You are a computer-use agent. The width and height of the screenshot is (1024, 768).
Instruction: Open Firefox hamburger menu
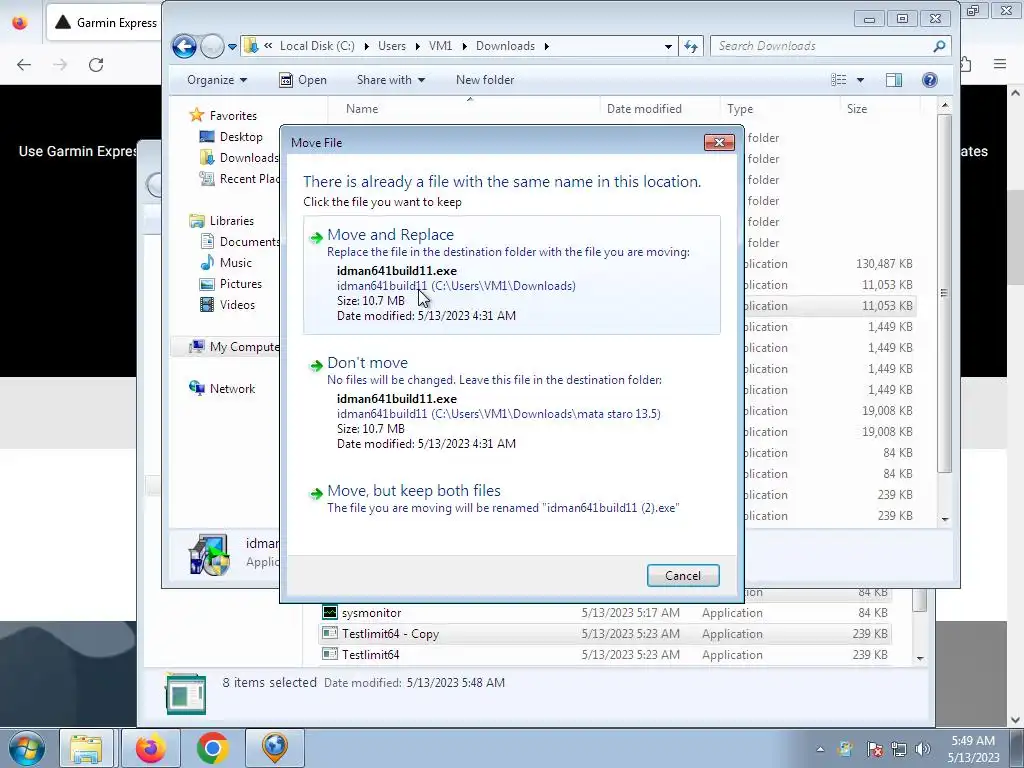[x=1000, y=64]
